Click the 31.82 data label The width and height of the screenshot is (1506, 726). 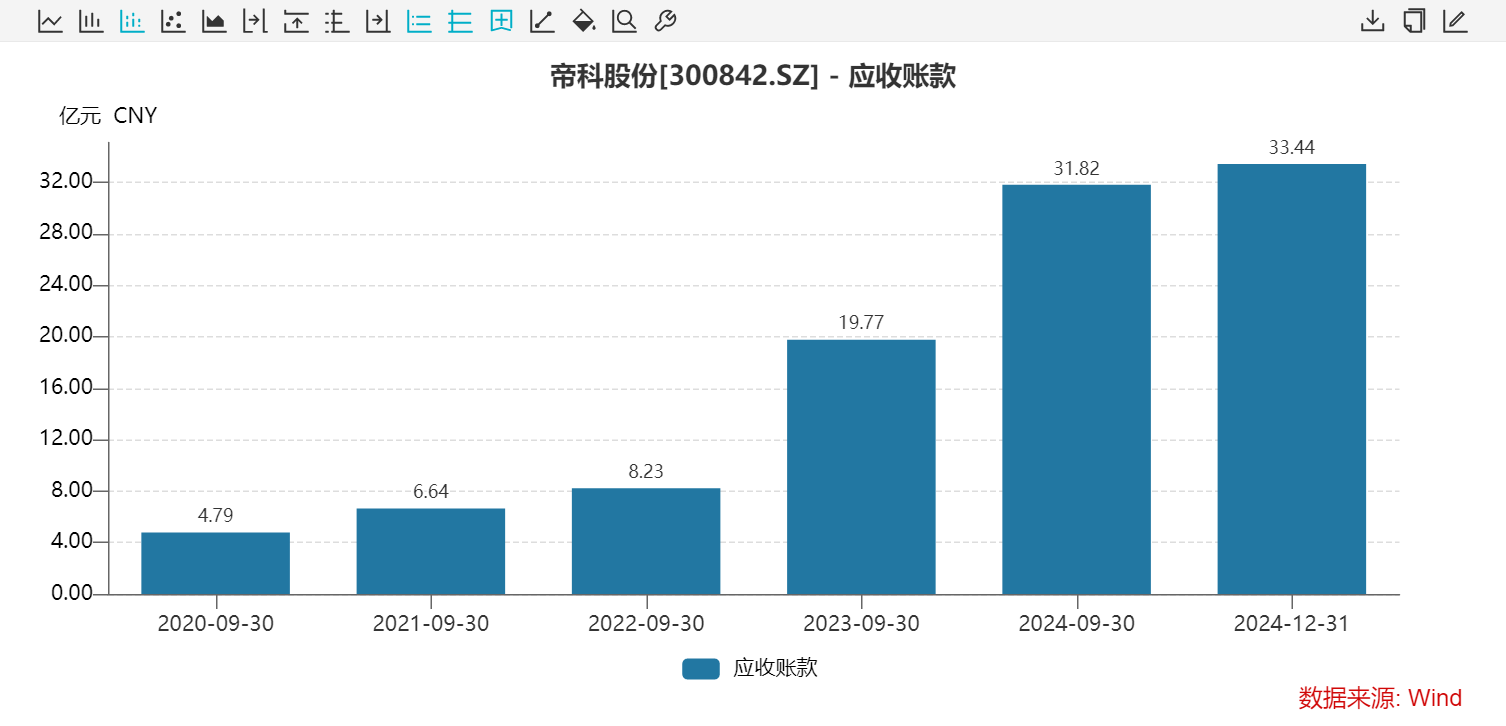click(1077, 168)
